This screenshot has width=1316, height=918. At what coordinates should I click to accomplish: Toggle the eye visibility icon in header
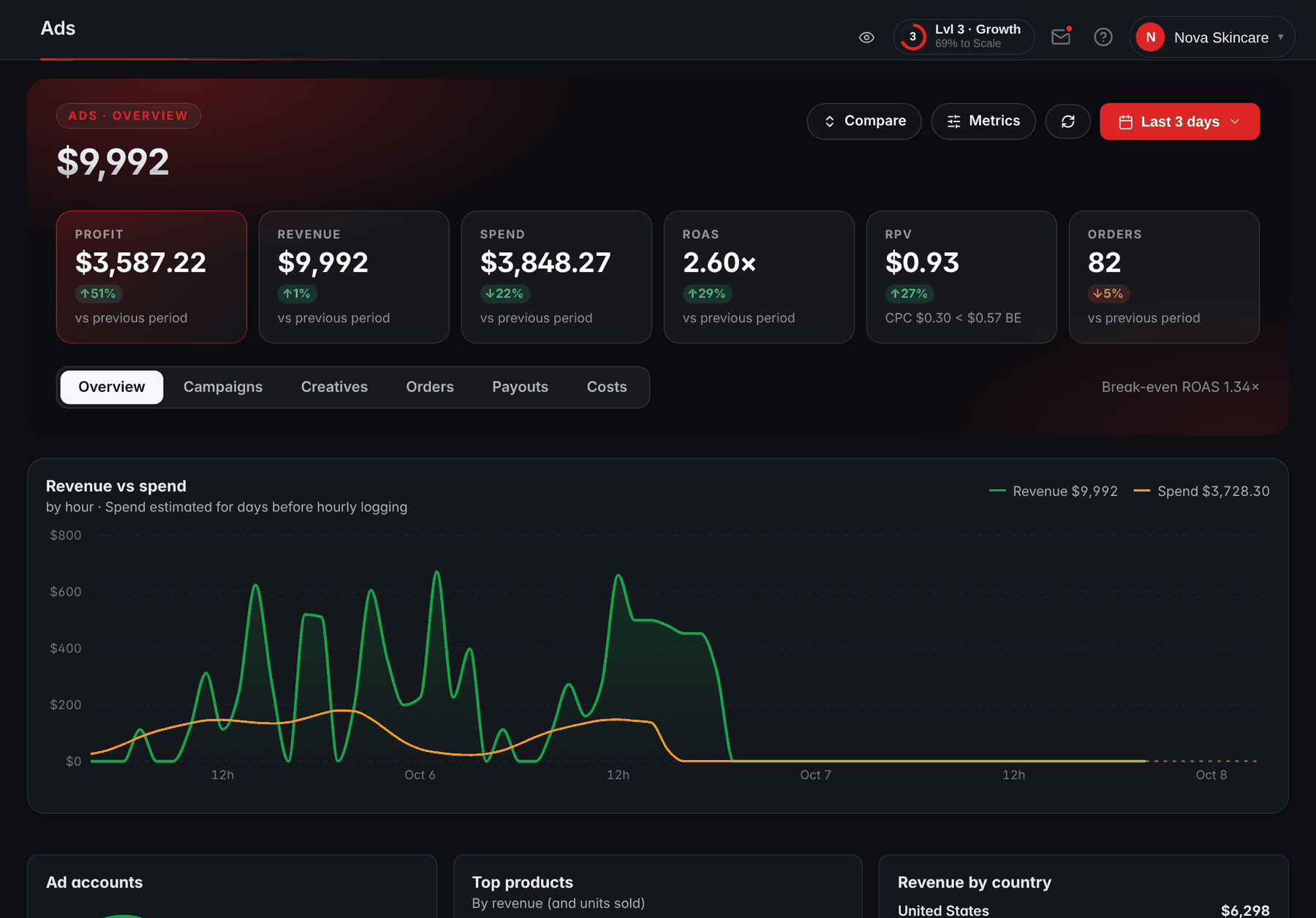coord(866,37)
